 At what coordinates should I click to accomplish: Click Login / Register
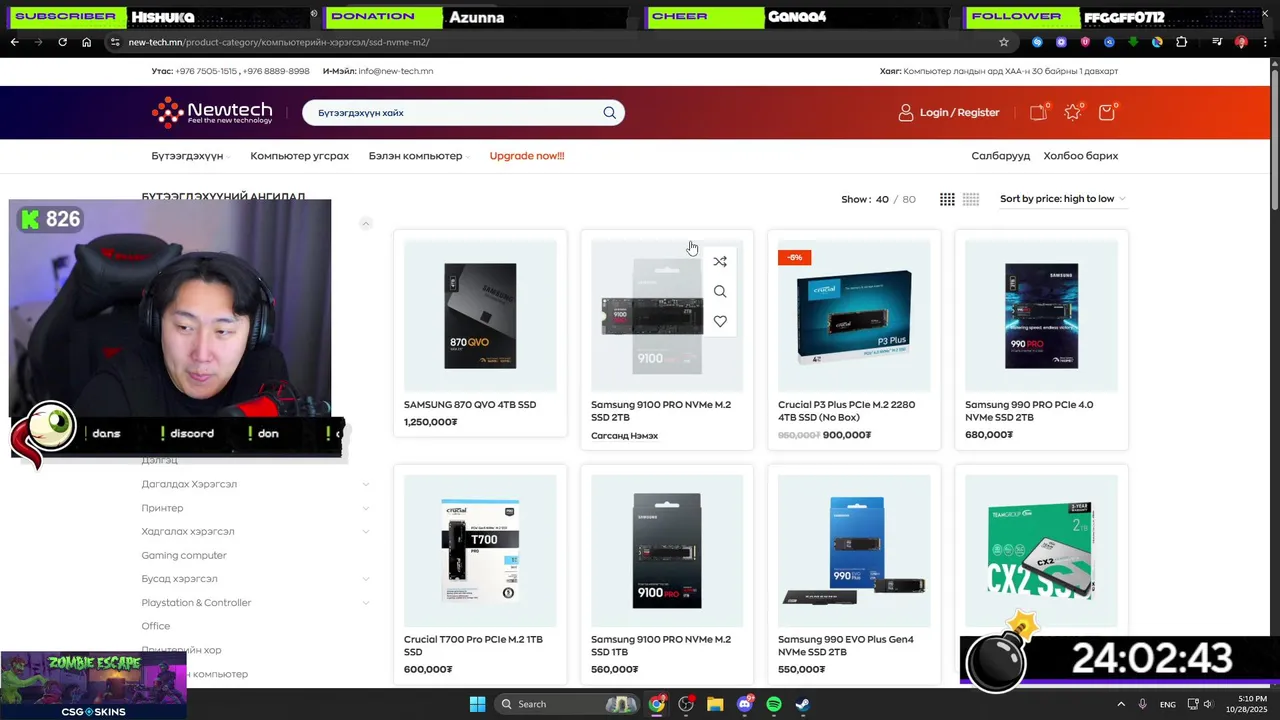(x=949, y=113)
